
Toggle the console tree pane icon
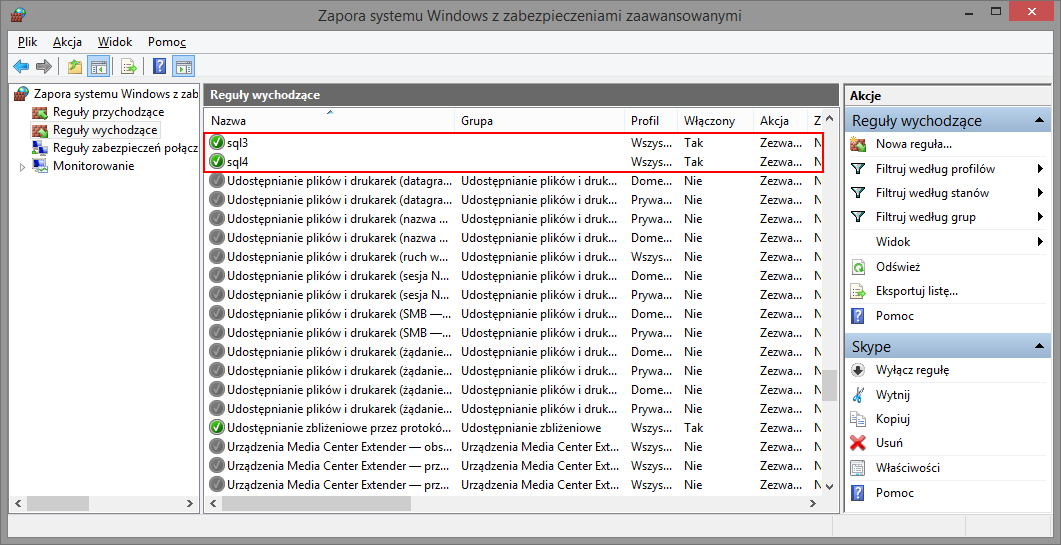(x=99, y=66)
